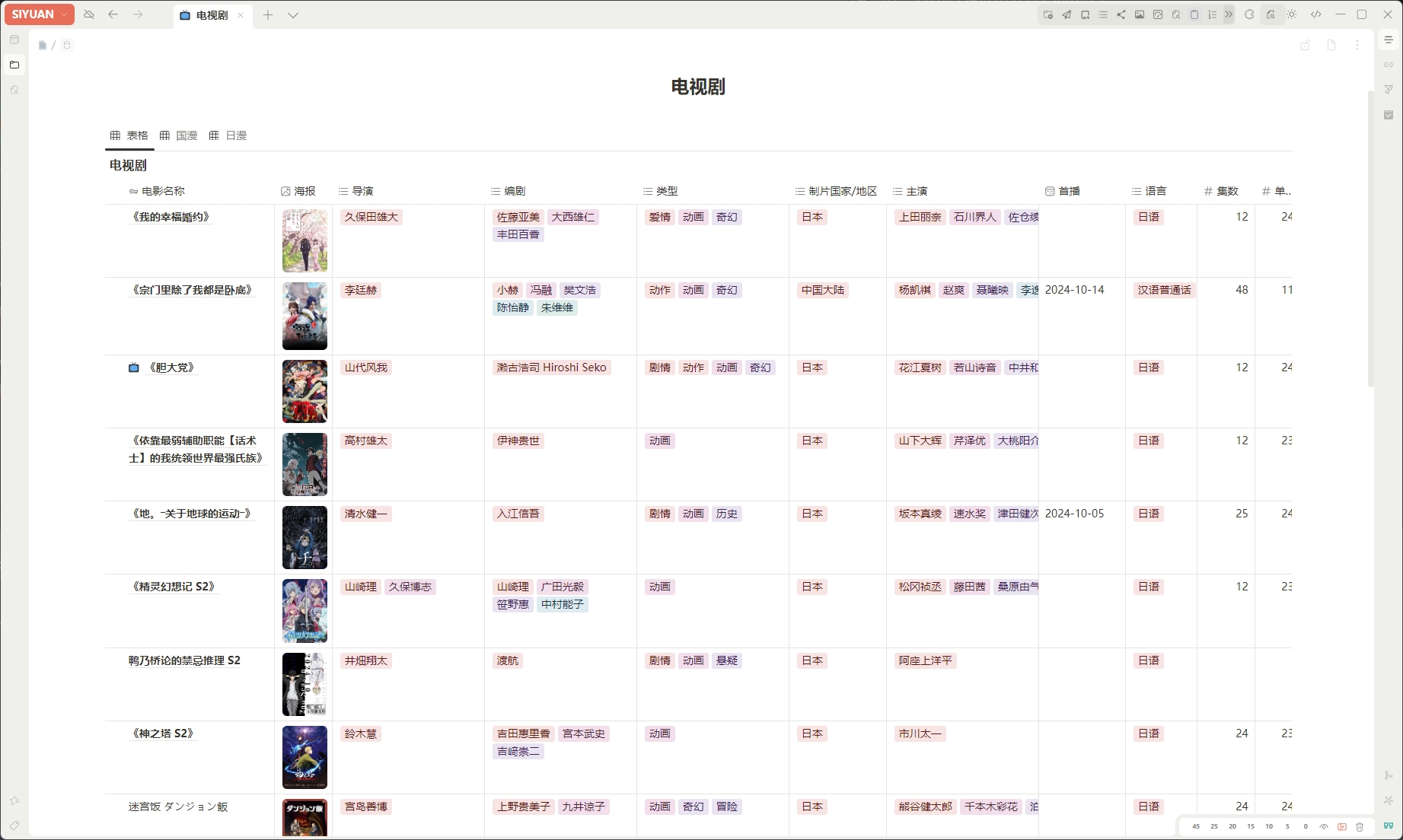Open the document tree folder icon in sidebar
Viewport: 1403px width, 840px height.
tap(14, 65)
